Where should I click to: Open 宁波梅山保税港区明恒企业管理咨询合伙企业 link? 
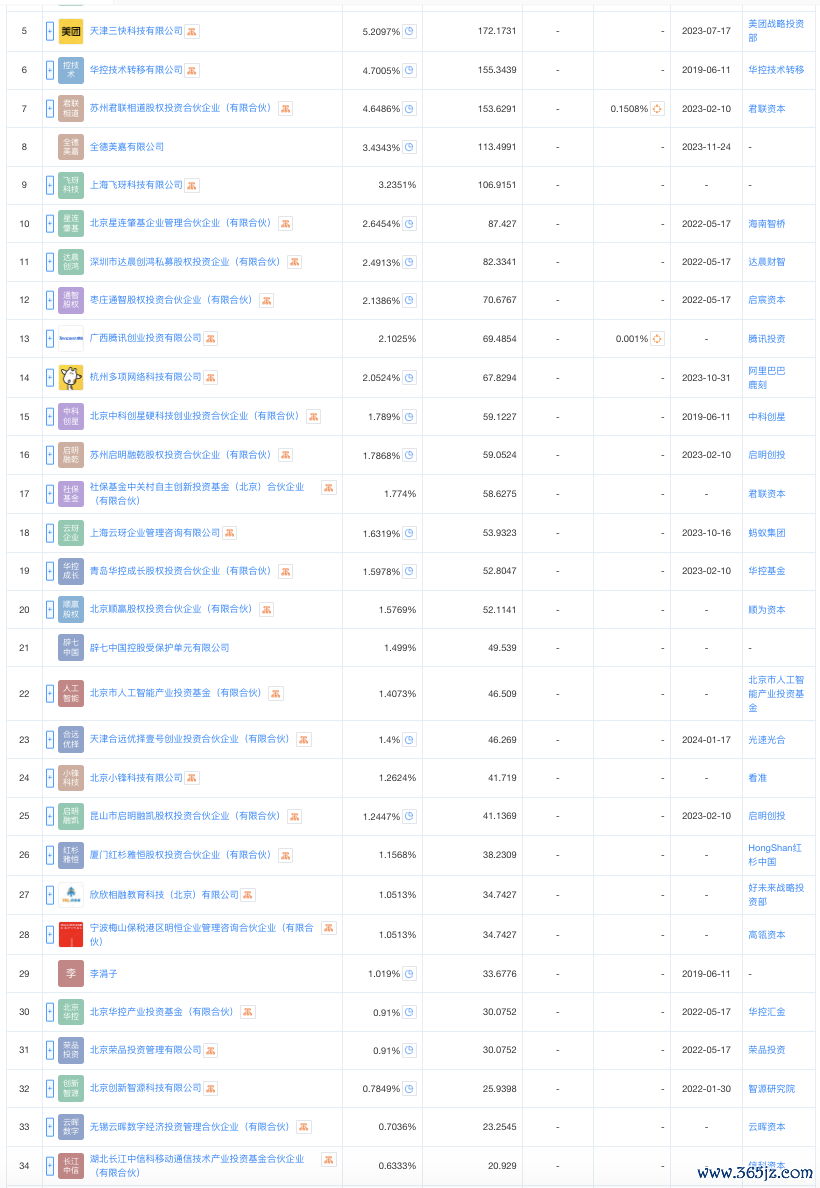(202, 935)
